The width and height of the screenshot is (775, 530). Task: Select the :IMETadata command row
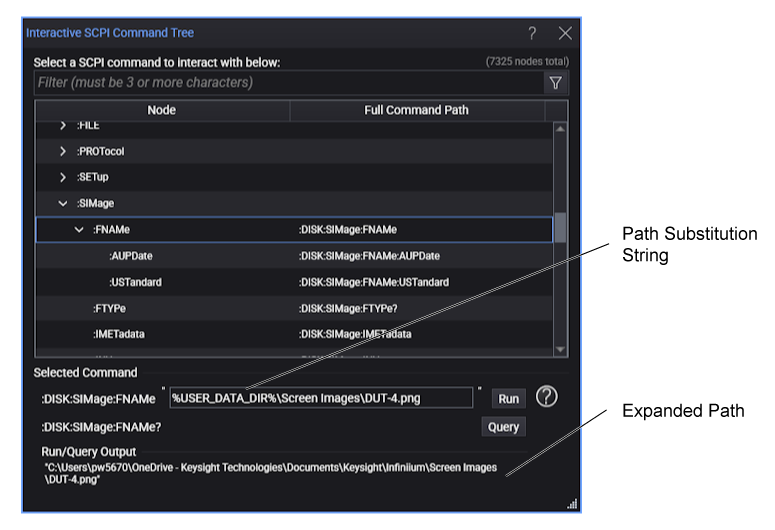click(x=118, y=334)
